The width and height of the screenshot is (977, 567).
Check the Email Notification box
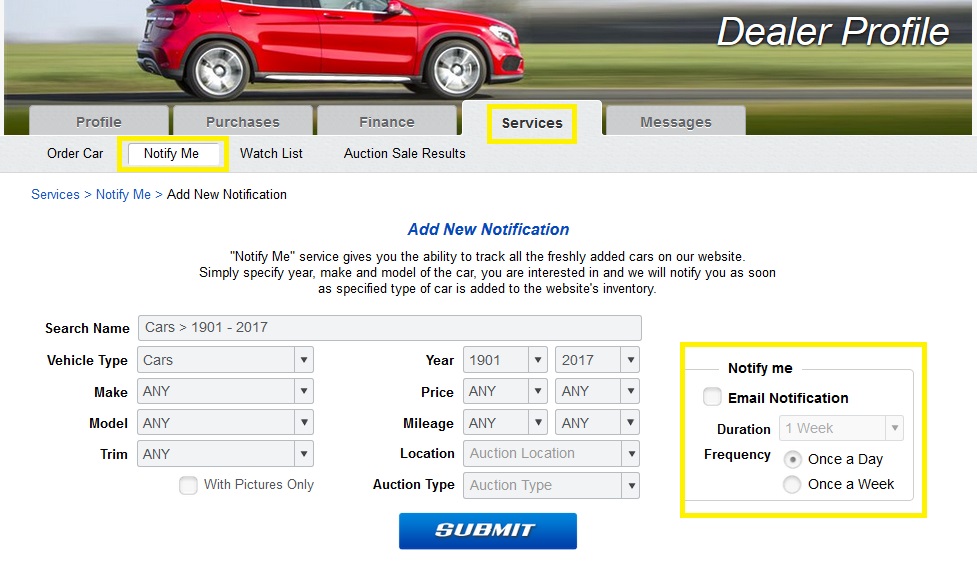tap(712, 398)
